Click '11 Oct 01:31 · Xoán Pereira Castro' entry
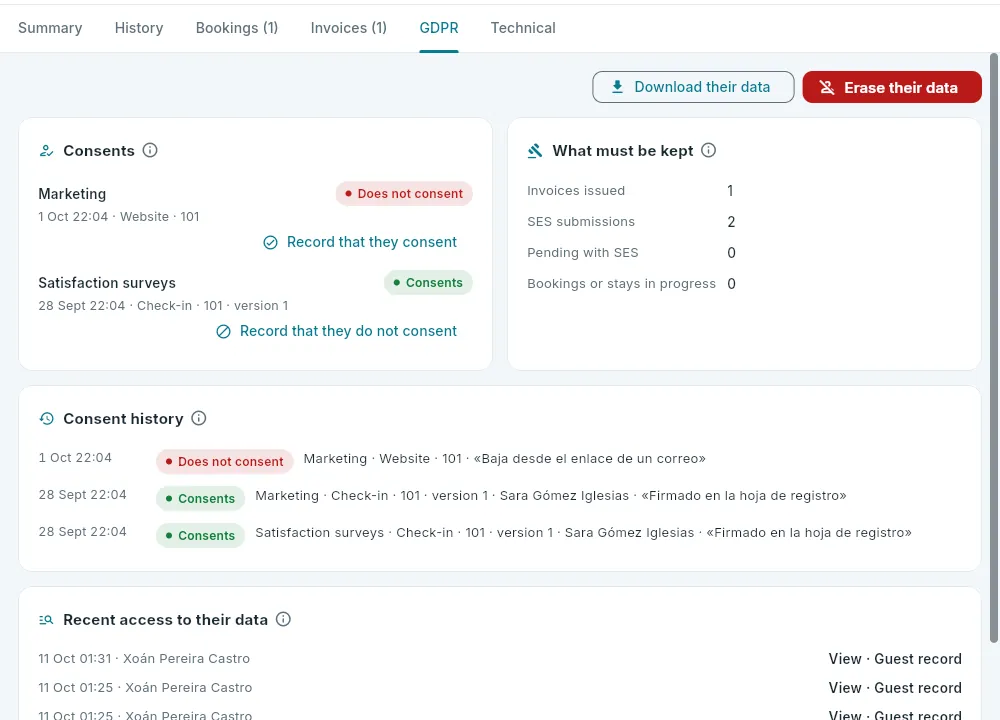 [144, 659]
